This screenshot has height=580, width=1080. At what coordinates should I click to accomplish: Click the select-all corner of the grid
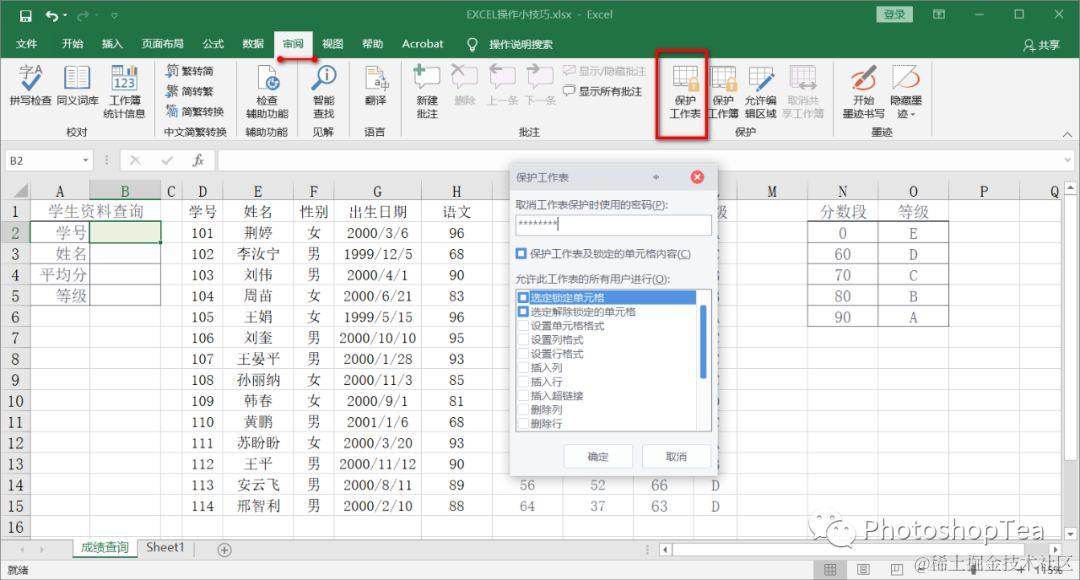(16, 191)
